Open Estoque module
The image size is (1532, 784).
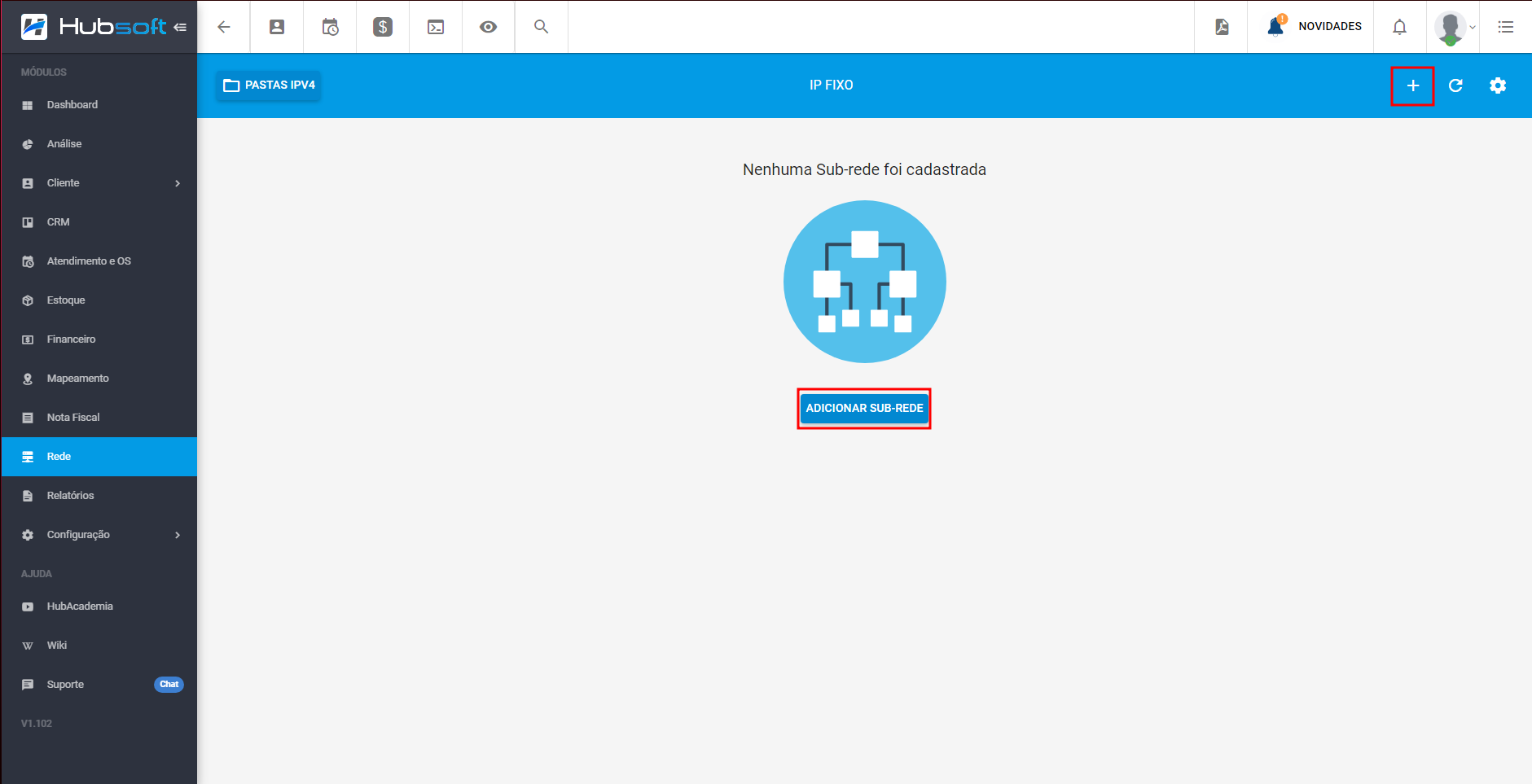pyautogui.click(x=99, y=300)
